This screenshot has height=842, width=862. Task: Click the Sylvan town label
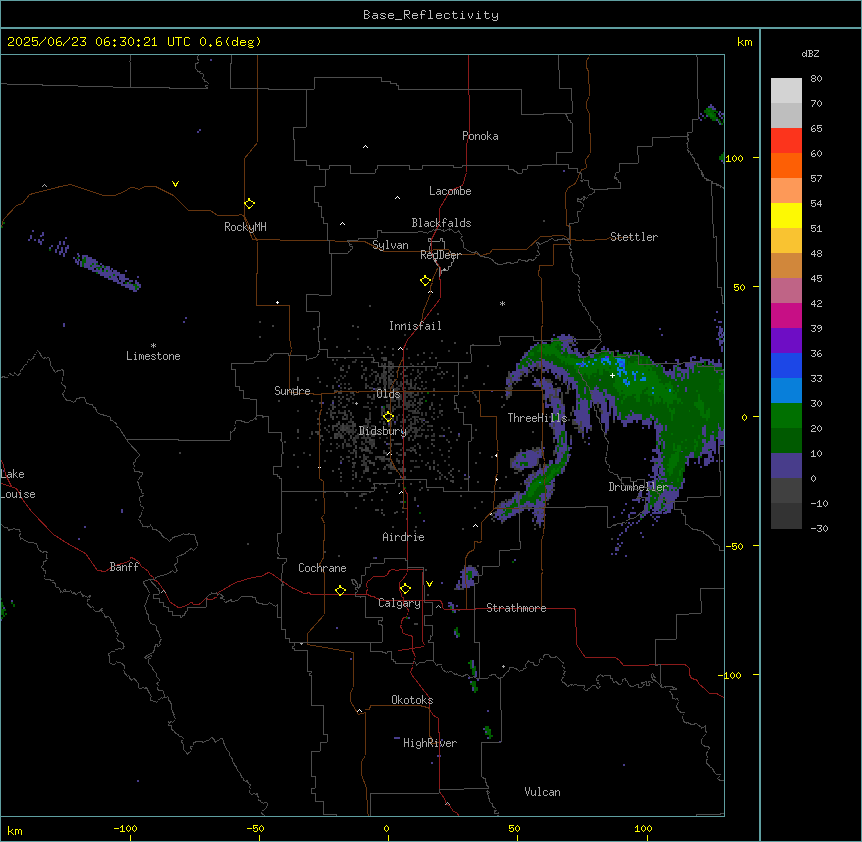[390, 245]
